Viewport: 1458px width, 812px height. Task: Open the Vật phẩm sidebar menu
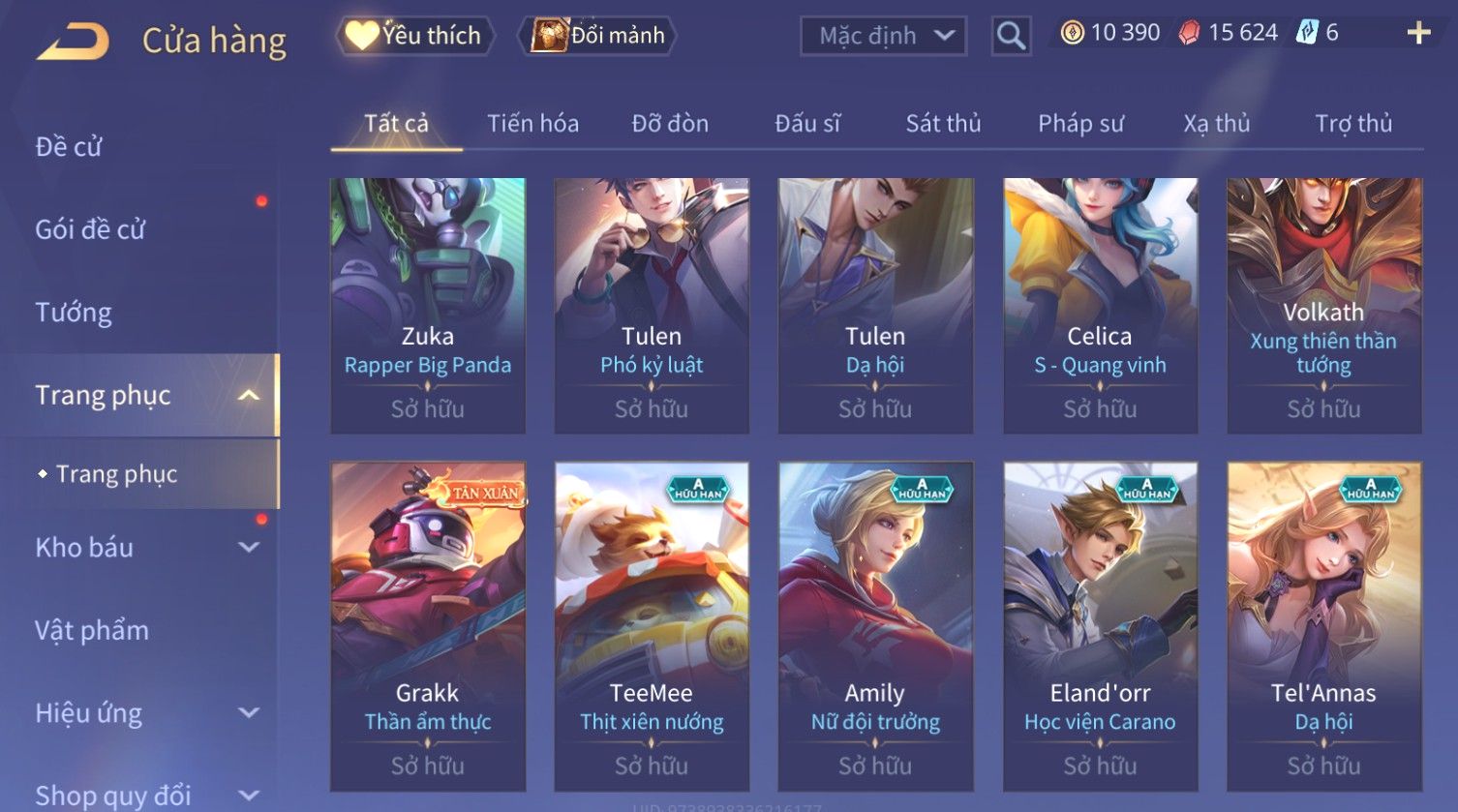[x=92, y=631]
